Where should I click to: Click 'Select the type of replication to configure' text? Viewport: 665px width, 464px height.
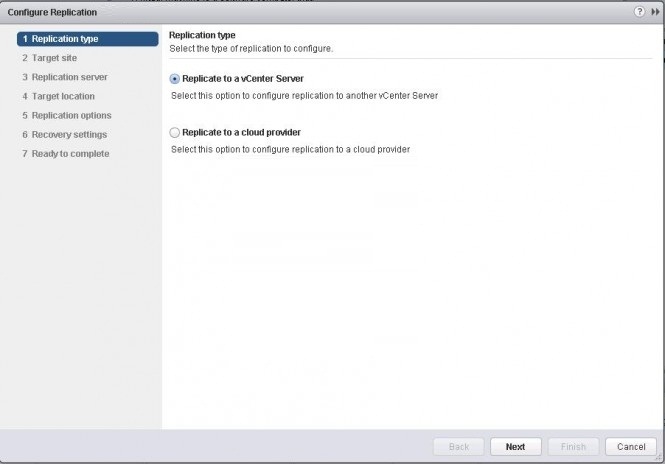[251, 49]
